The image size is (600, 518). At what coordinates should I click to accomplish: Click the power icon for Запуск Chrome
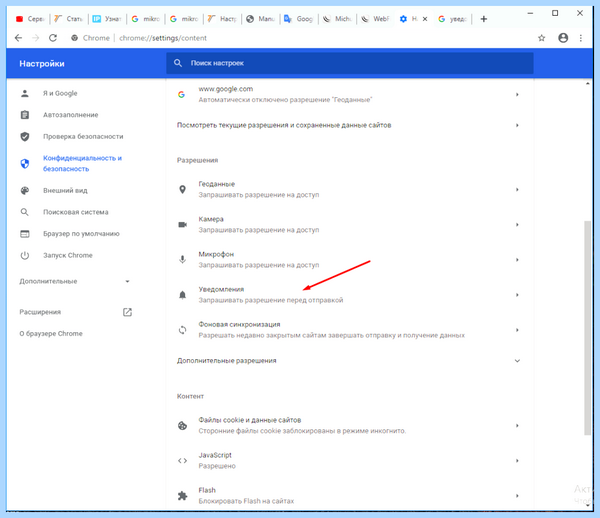(25, 255)
